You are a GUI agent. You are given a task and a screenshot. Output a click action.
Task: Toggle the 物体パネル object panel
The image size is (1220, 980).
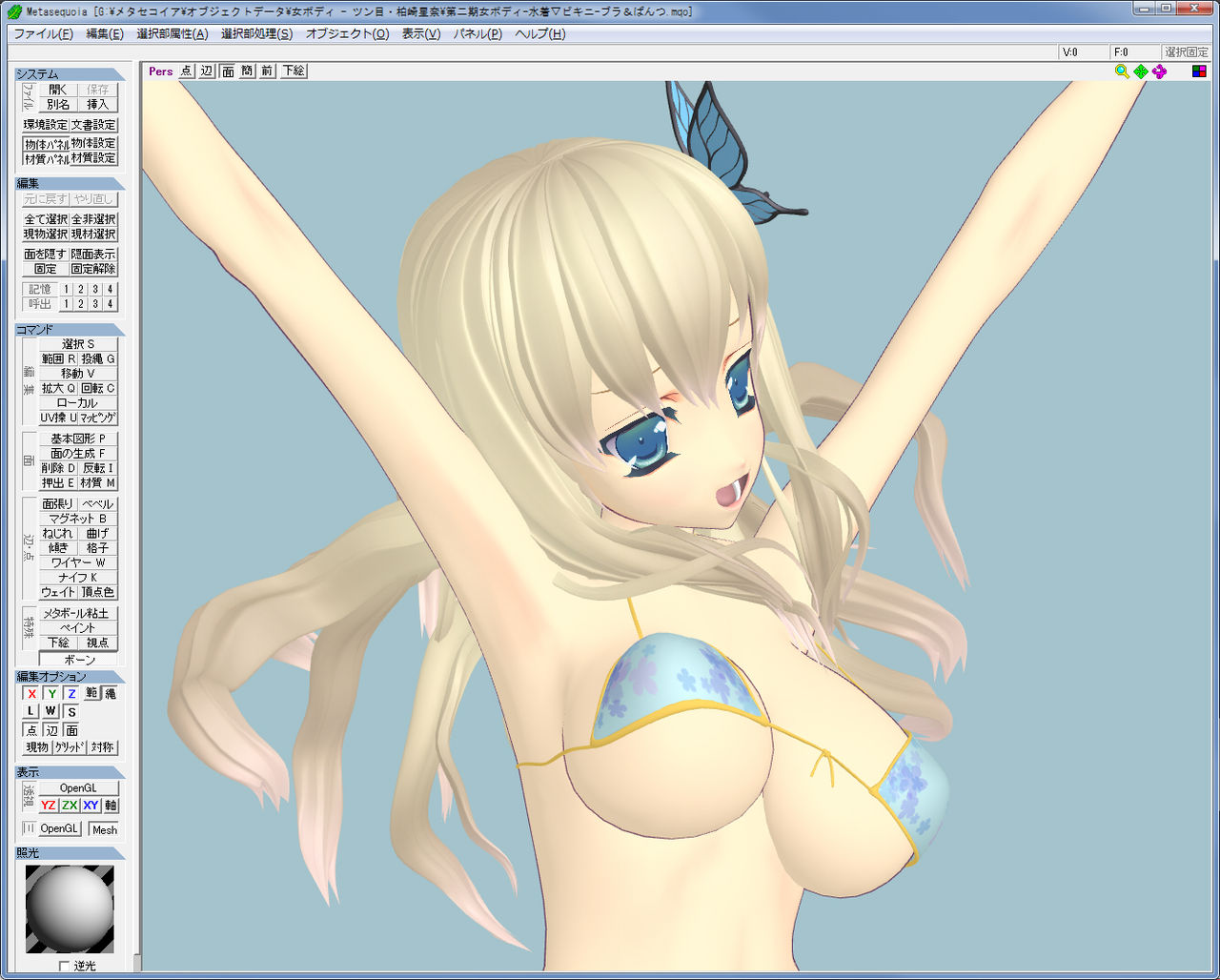click(x=46, y=144)
